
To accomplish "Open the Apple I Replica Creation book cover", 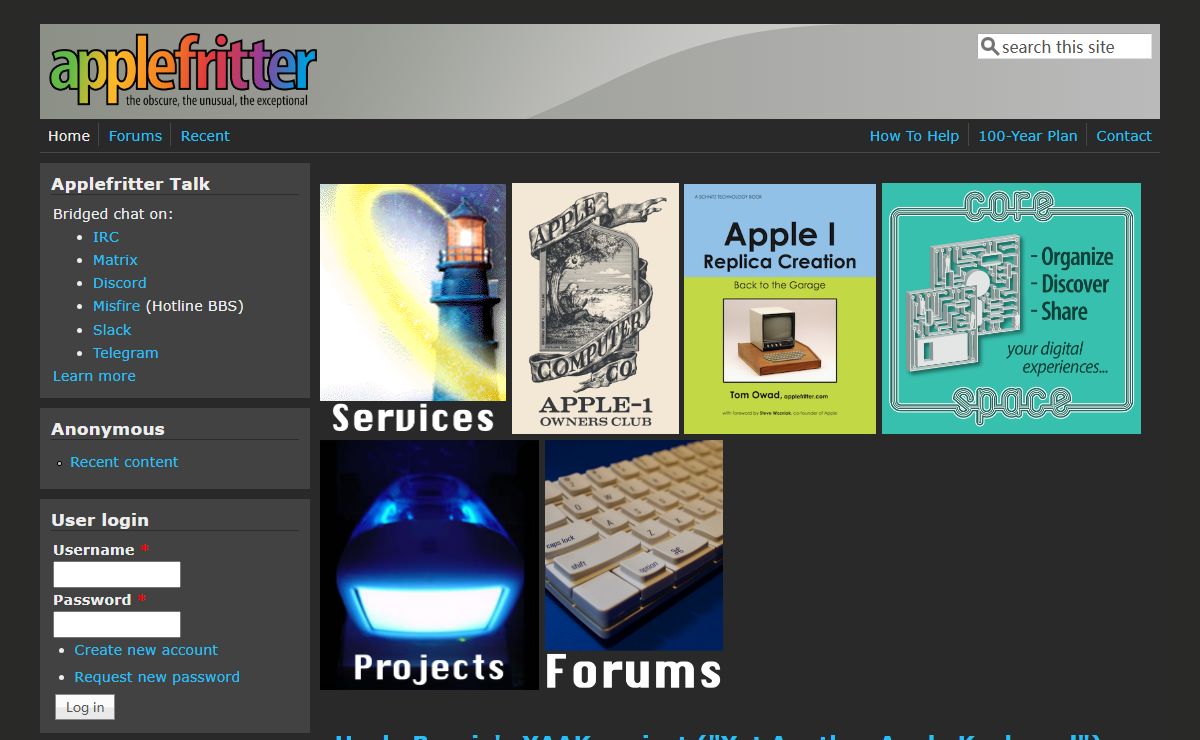I will click(x=780, y=309).
